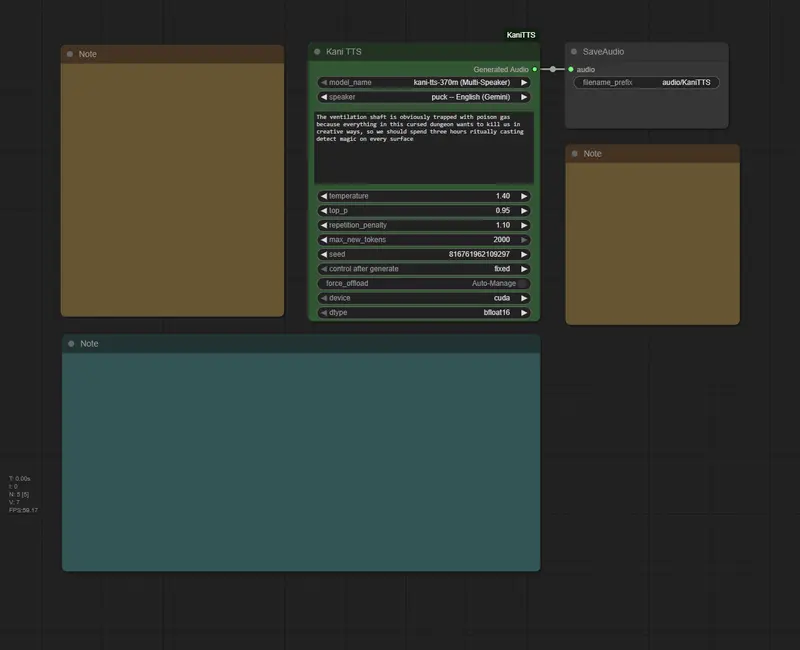Increase temperature with the right arrow
Screen dimensions: 800x650
(524, 196)
